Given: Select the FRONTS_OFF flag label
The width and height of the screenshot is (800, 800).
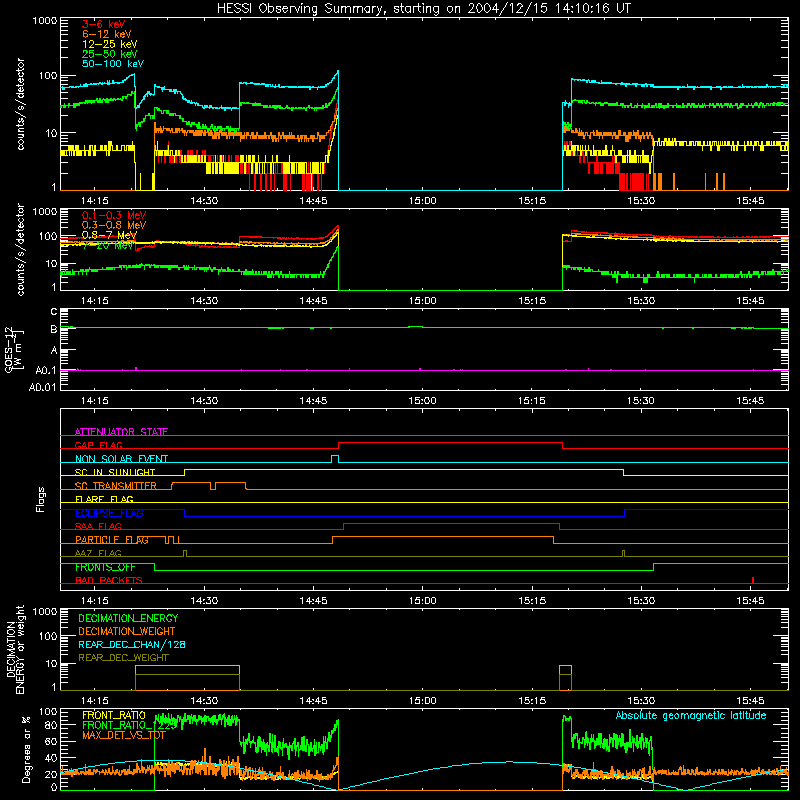Looking at the screenshot, I should click(x=105, y=567).
